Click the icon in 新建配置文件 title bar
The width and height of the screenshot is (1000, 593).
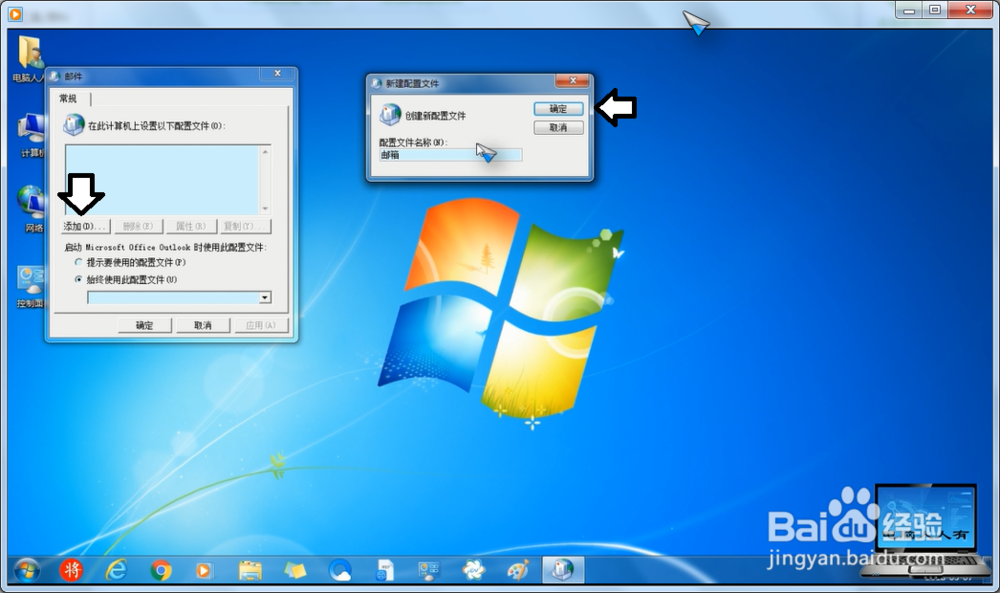click(x=376, y=83)
